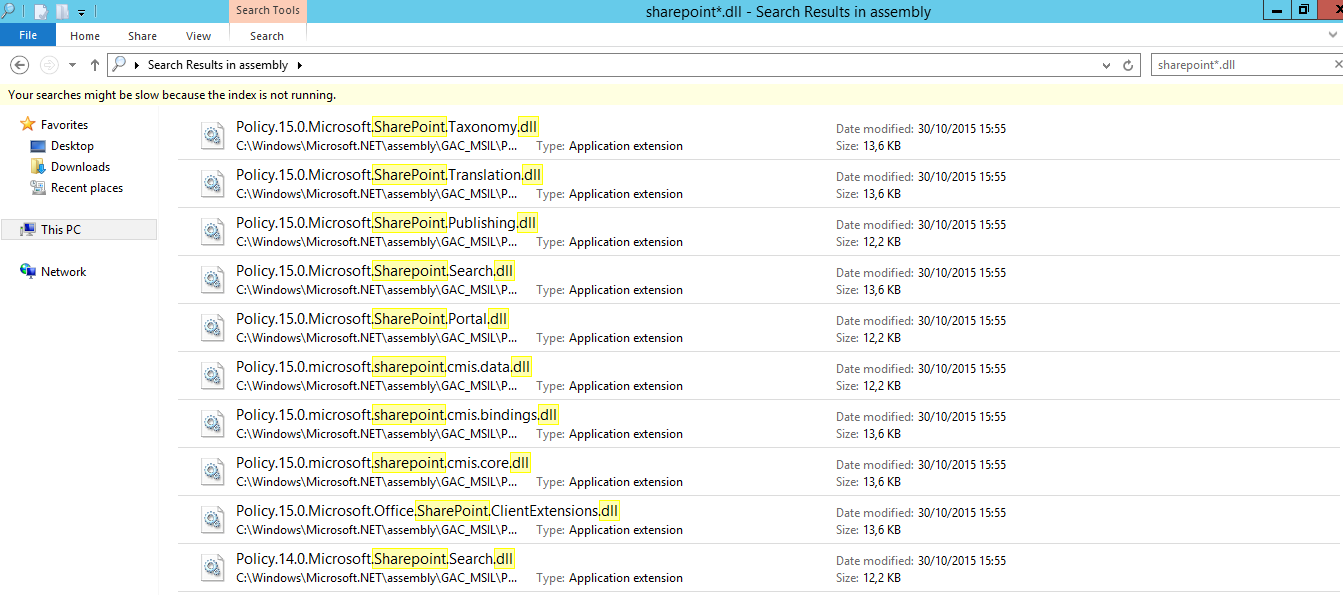Click the Properties icon in quick access toolbar
The image size is (1343, 595).
coord(40,12)
